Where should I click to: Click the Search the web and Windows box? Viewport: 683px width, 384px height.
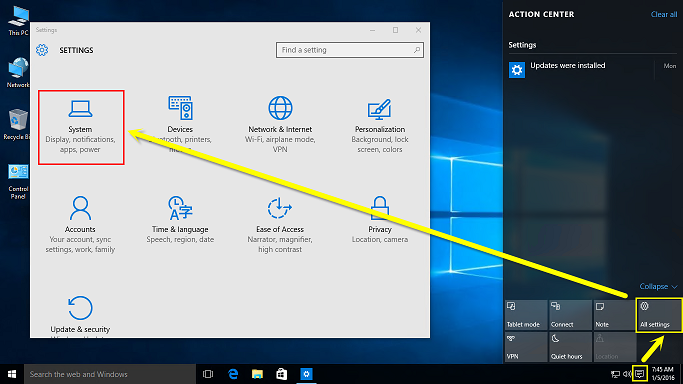click(110, 374)
